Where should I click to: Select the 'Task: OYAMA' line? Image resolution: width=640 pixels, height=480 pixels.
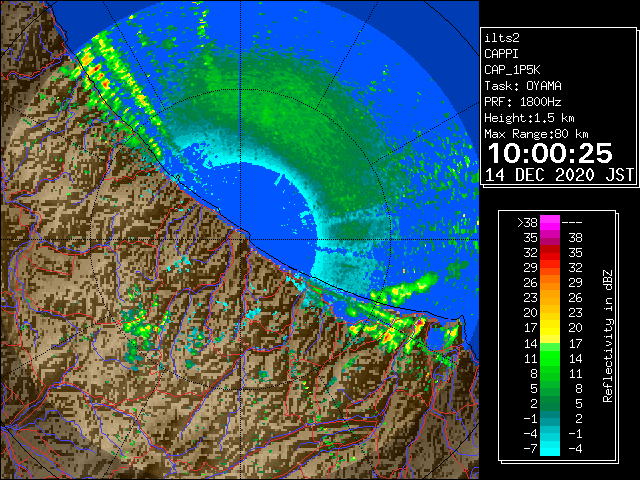click(523, 86)
